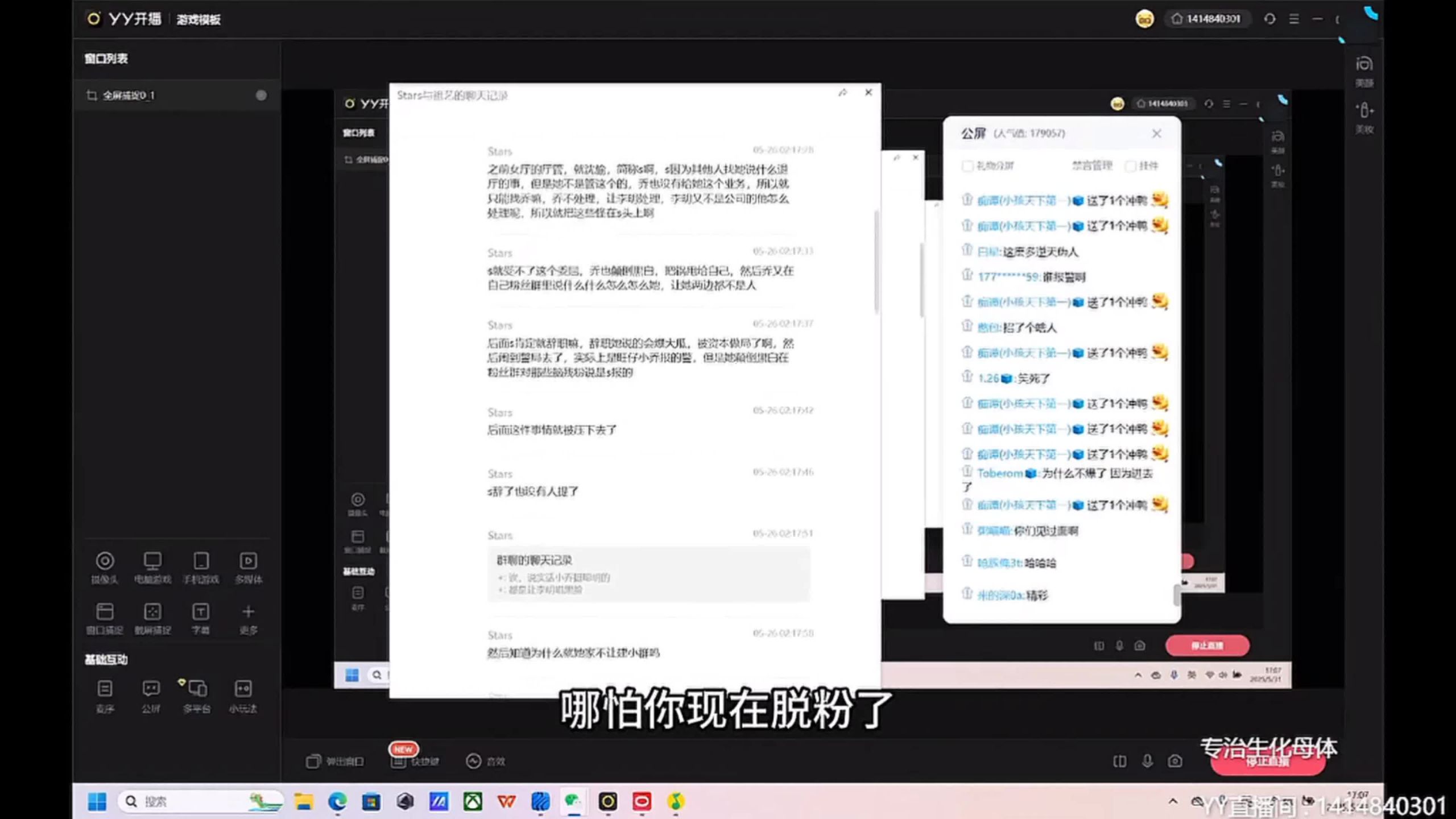Image resolution: width=1456 pixels, height=819 pixels.
Task: Toggle visibility dot of 全屏捕捉0_1 source
Action: 261,96
